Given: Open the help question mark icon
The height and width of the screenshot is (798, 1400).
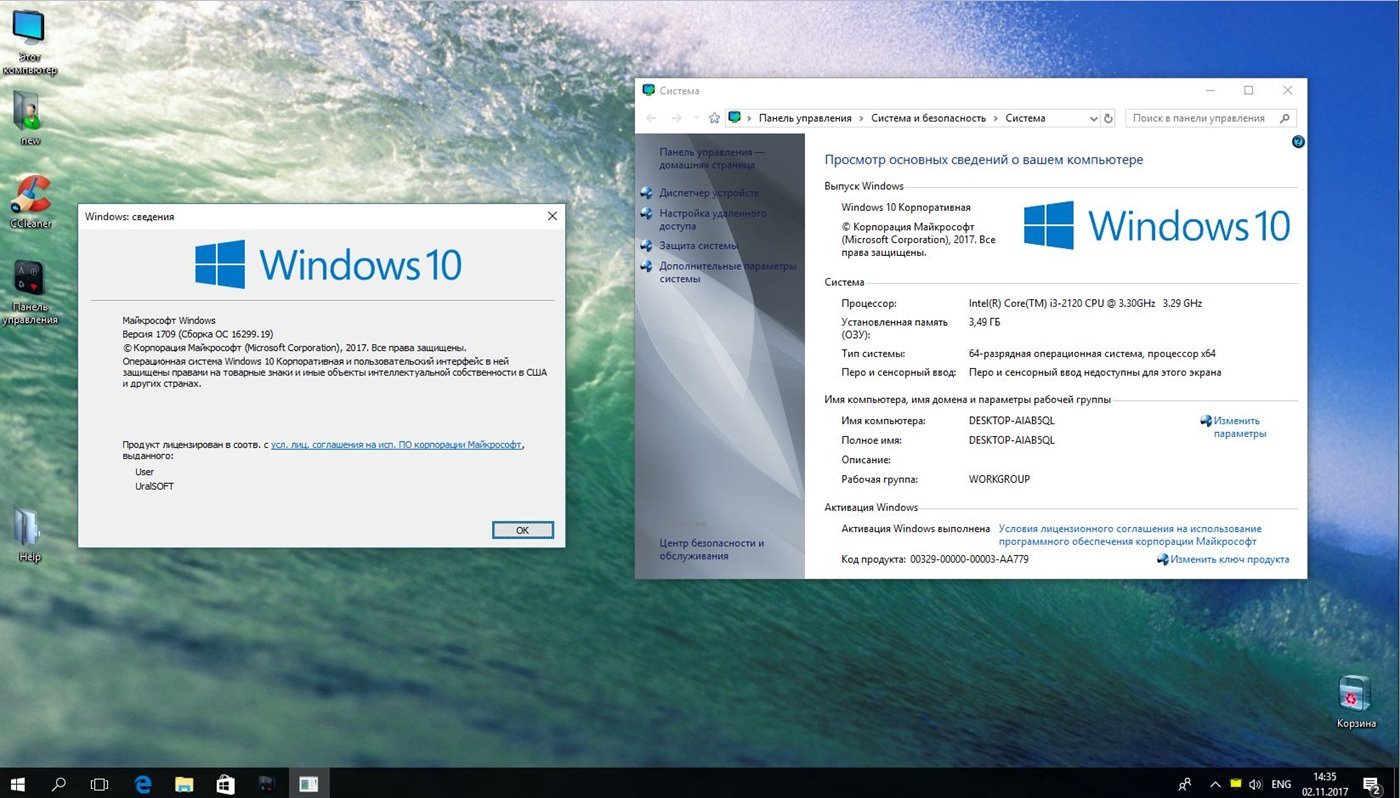Looking at the screenshot, I should click(1298, 142).
